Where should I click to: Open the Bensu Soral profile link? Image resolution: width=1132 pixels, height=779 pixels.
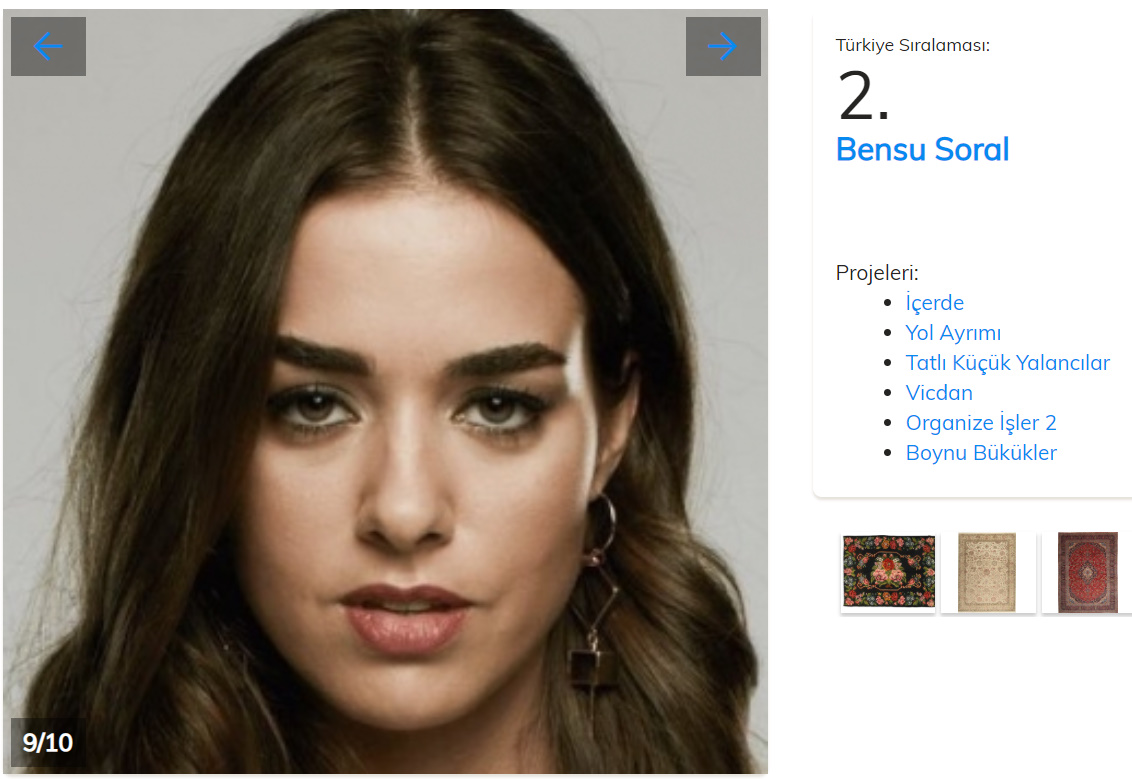[922, 149]
